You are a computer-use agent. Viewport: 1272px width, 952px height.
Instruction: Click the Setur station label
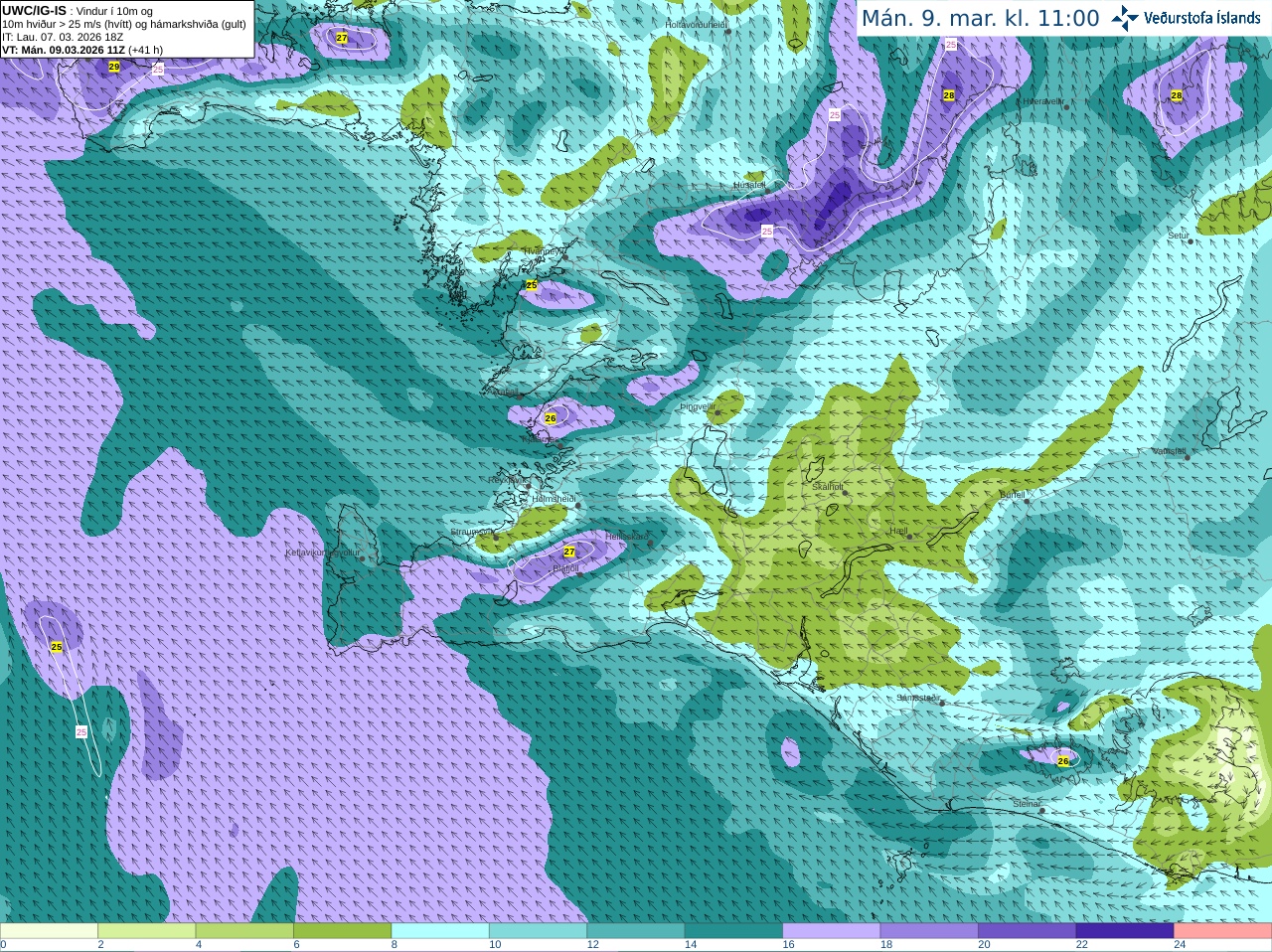coord(1179,236)
